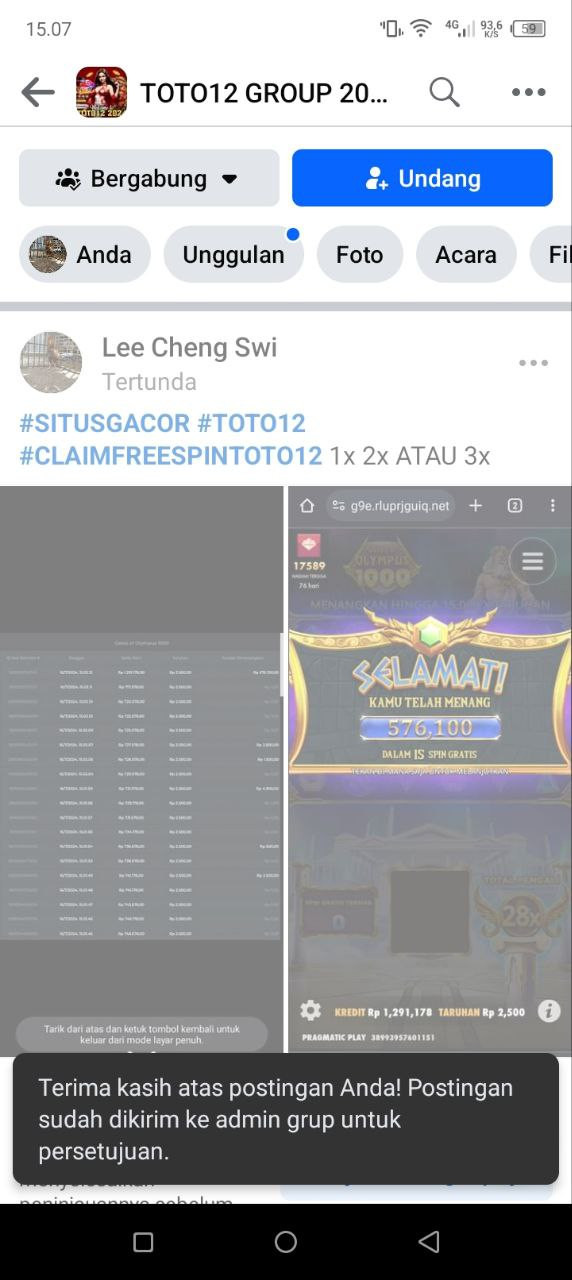This screenshot has height=1280, width=572.
Task: Open the TOTO12 group avatar
Action: pos(101,93)
